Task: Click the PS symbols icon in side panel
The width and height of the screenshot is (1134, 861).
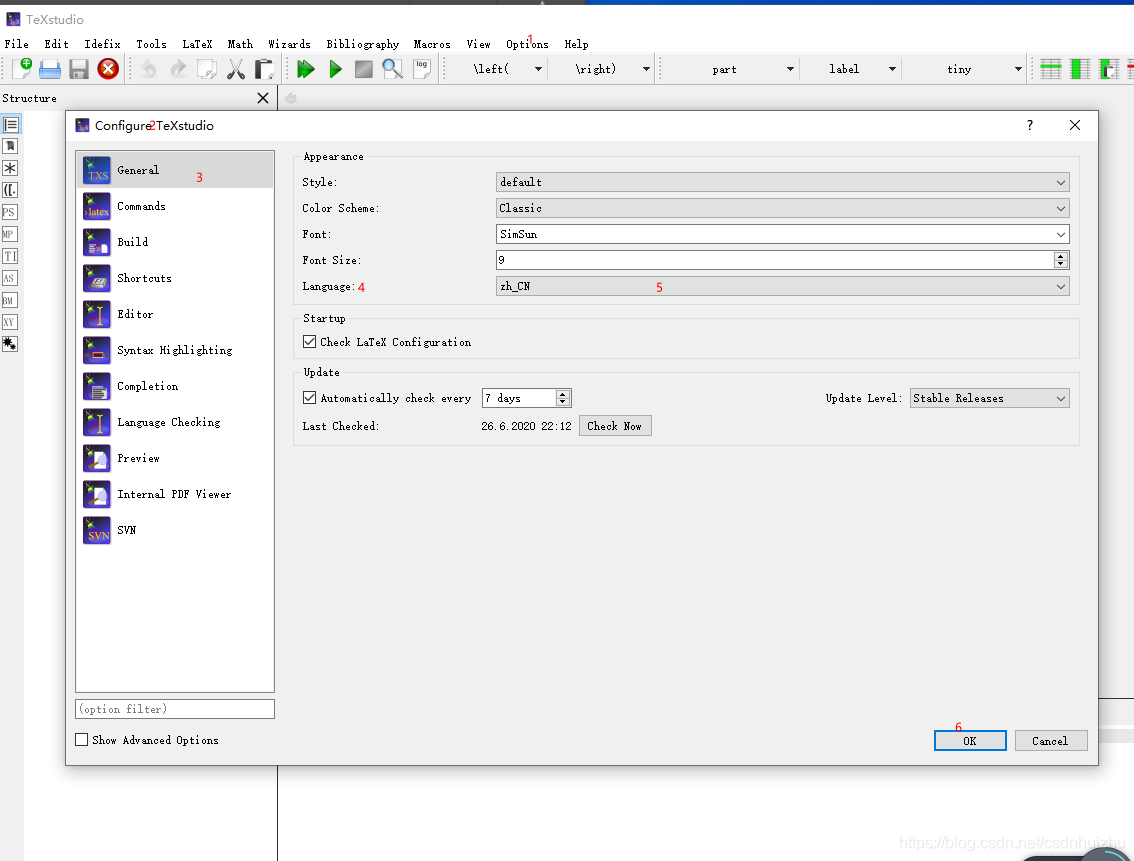Action: 9,213
